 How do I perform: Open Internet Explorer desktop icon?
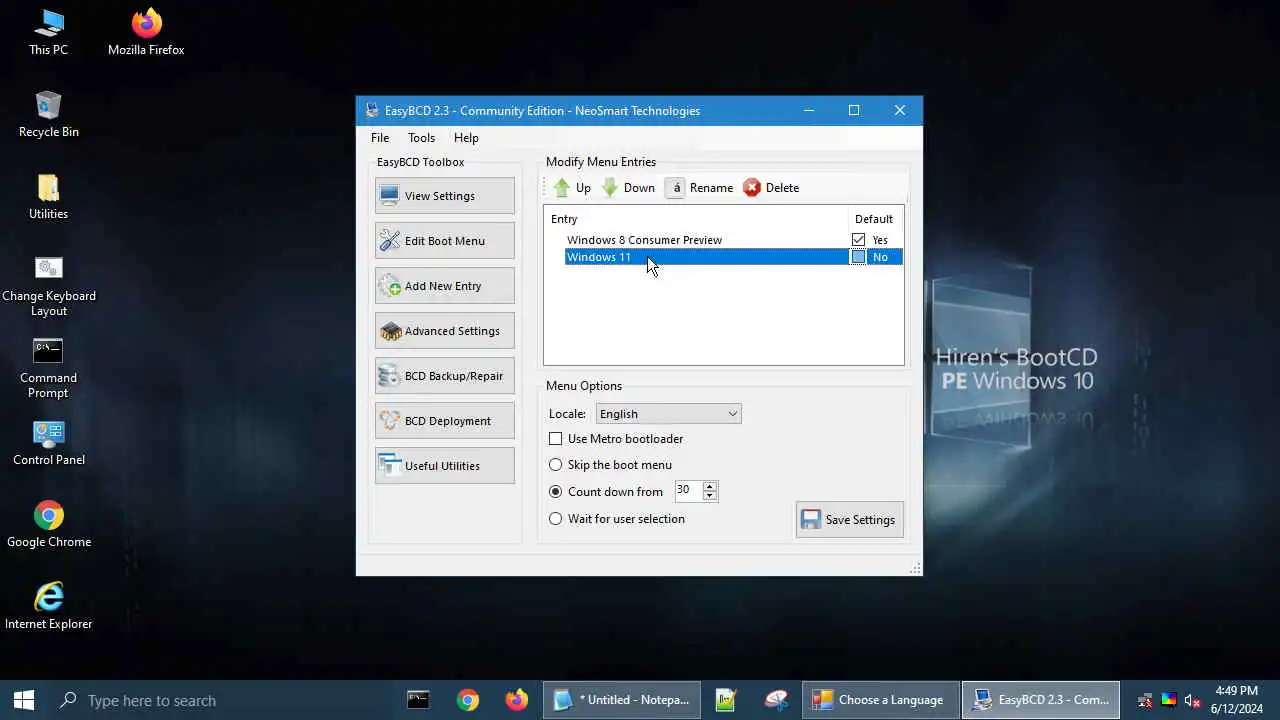pos(48,607)
